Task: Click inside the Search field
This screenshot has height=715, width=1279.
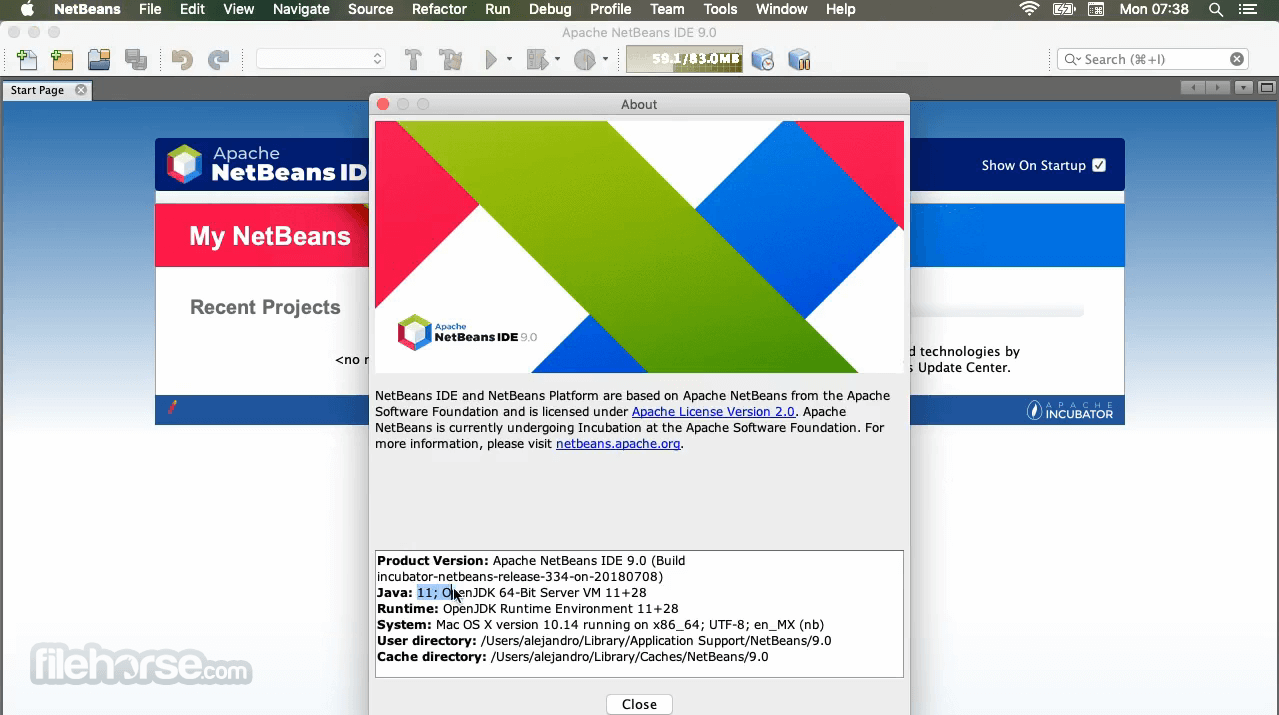Action: tap(1148, 58)
